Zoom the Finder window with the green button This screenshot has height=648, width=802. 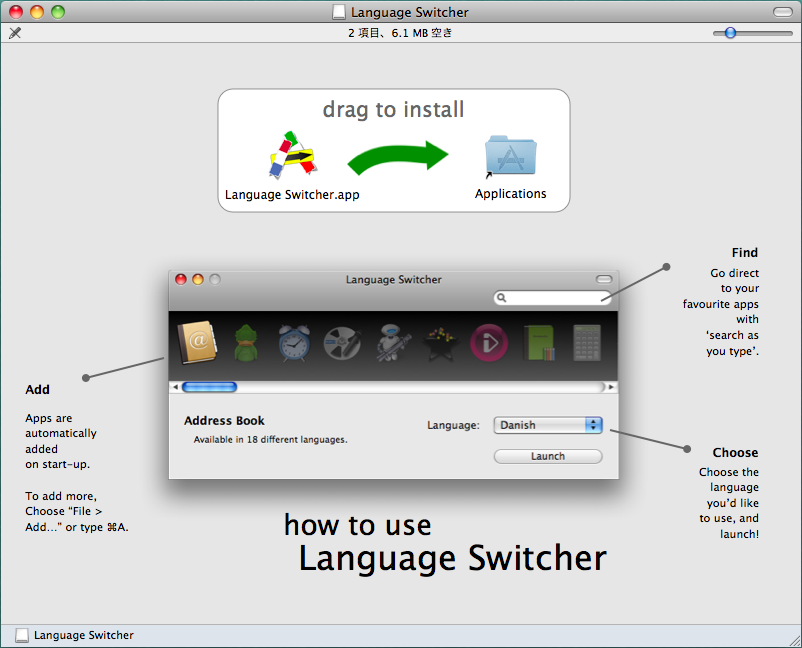click(58, 12)
